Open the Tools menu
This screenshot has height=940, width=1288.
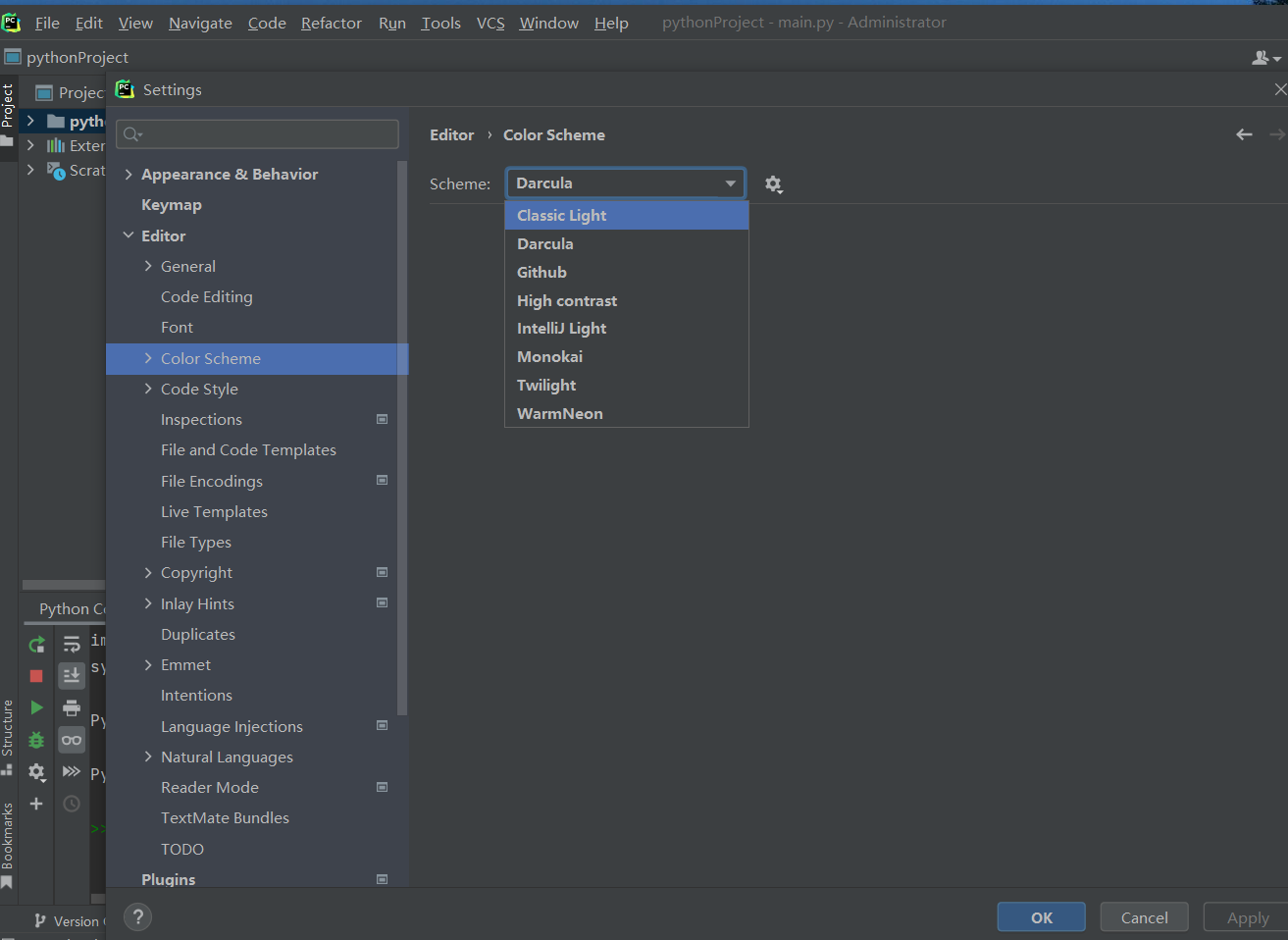(x=440, y=23)
